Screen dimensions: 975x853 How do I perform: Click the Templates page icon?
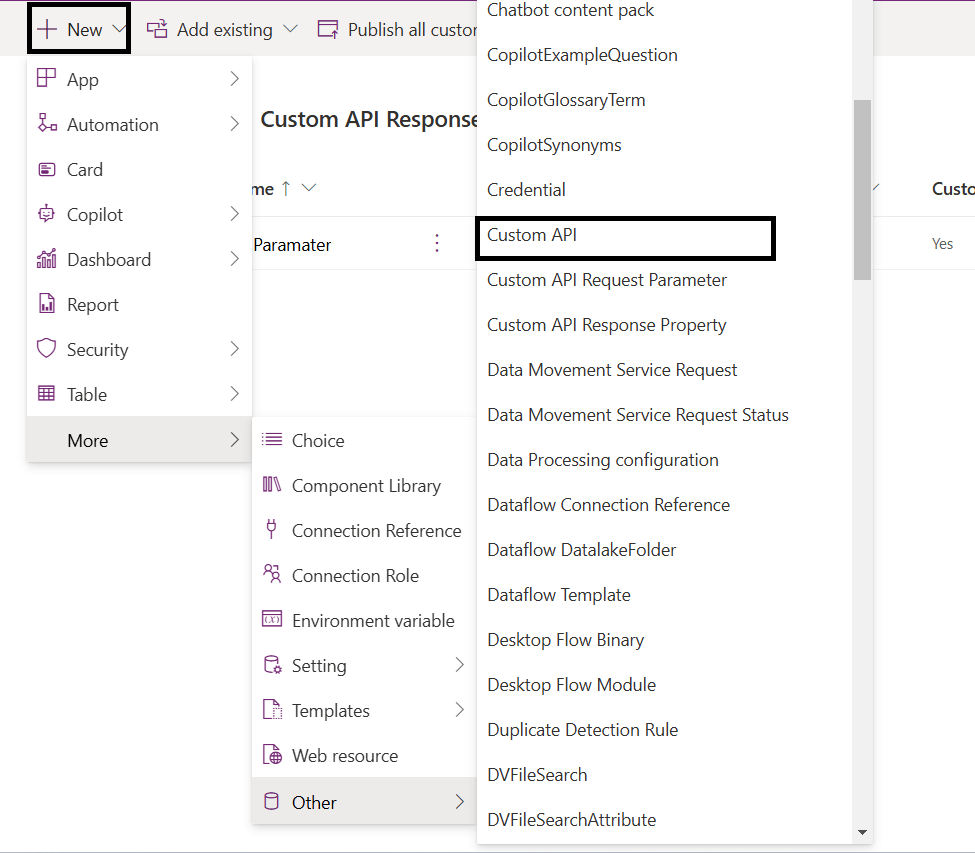[272, 709]
